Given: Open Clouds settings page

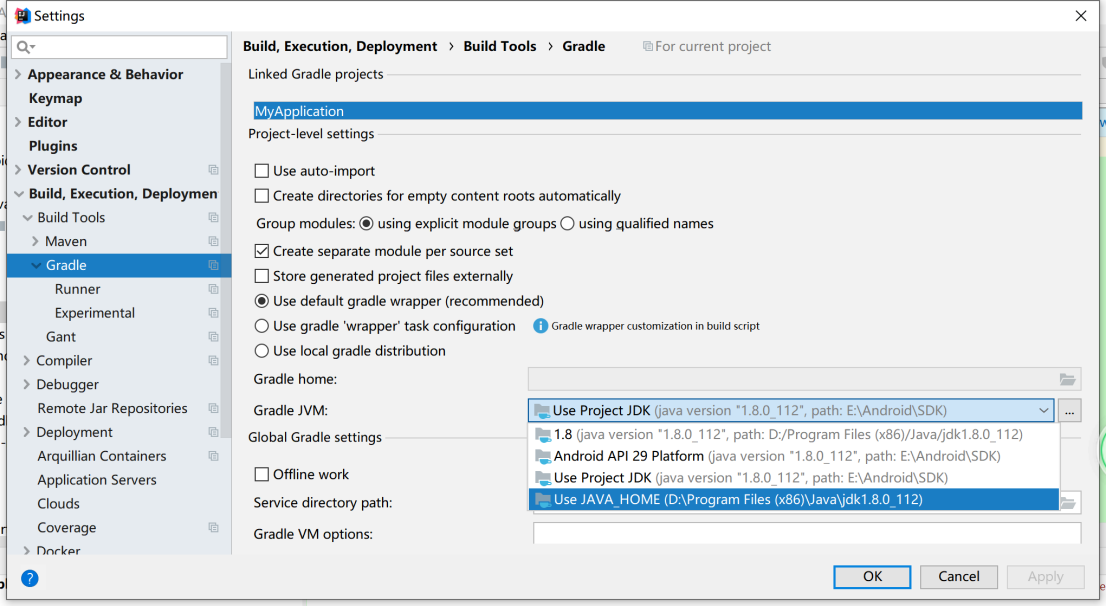Looking at the screenshot, I should click(x=58, y=504).
